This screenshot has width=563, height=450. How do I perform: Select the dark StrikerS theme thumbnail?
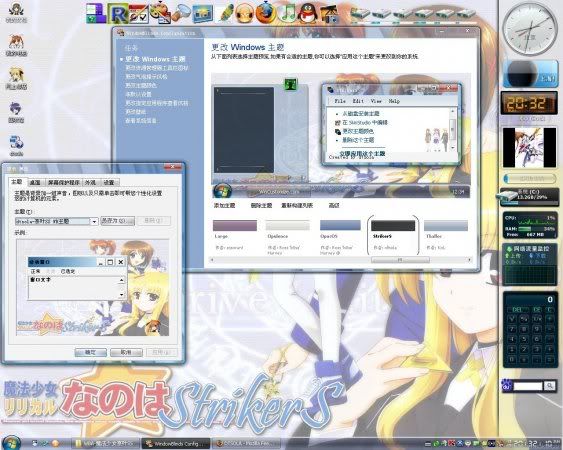[393, 226]
